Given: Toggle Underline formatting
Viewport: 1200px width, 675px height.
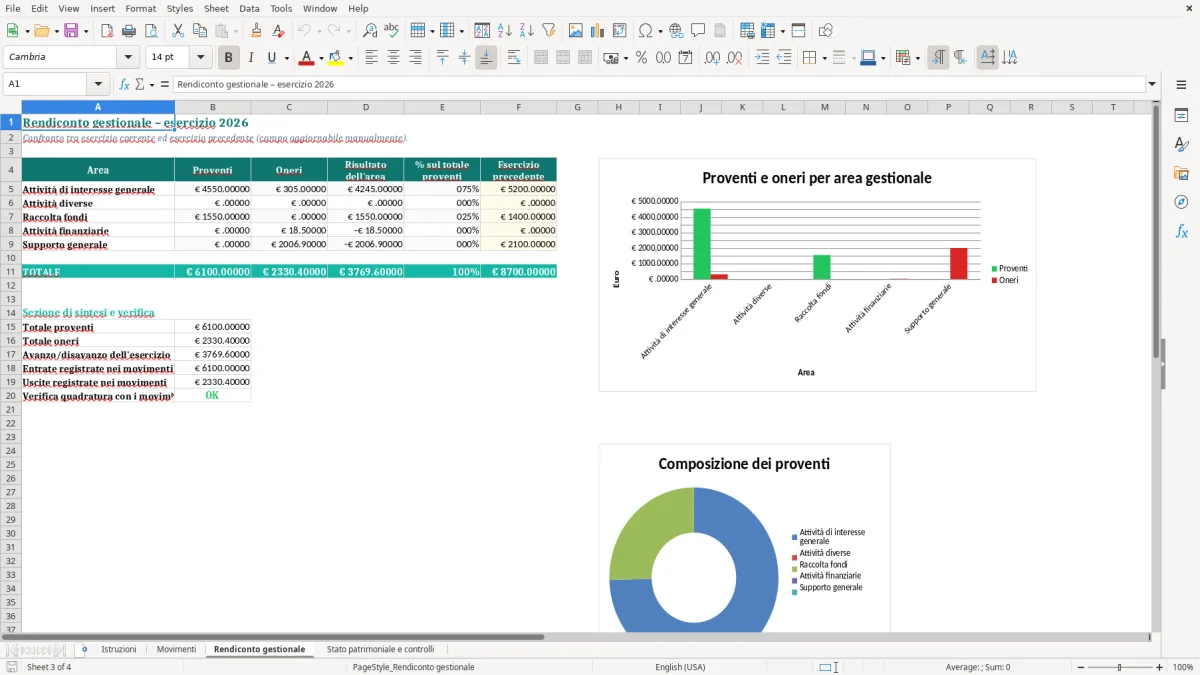Looking at the screenshot, I should click(x=271, y=58).
